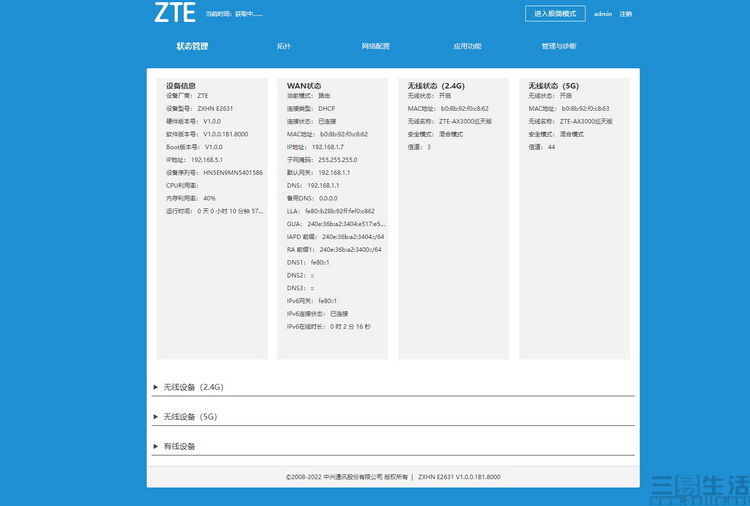This screenshot has width=750, height=506.
Task: Select the 5G MAC address ending c8:63
Action: pyautogui.click(x=585, y=109)
